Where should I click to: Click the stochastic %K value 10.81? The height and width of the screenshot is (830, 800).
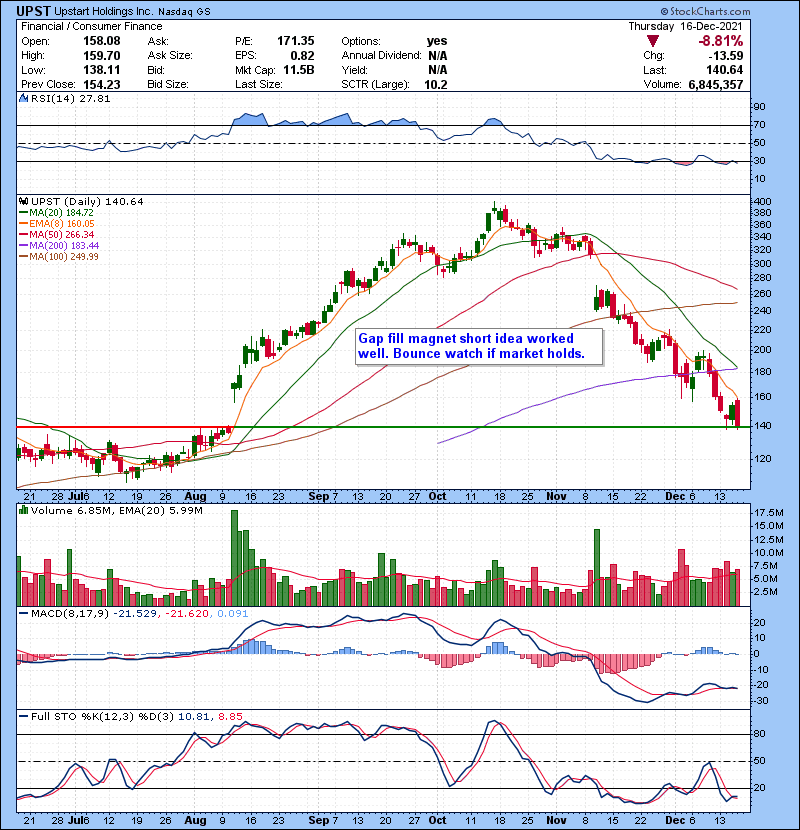[x=193, y=717]
